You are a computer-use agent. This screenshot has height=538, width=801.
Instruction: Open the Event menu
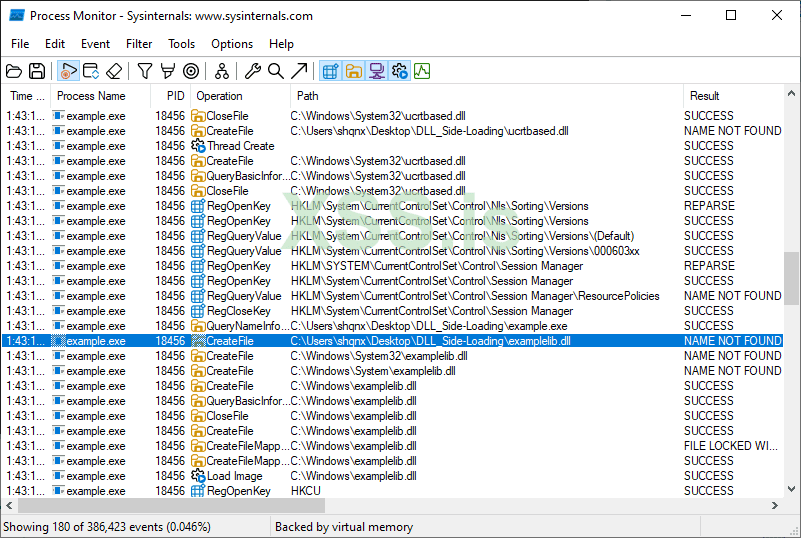click(95, 44)
